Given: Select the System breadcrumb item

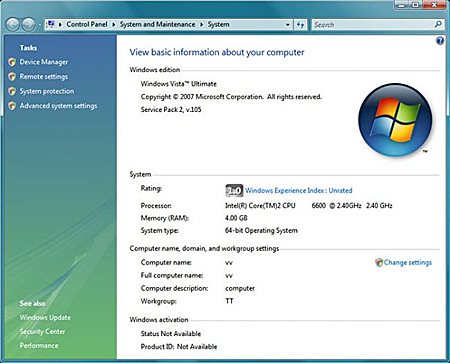Looking at the screenshot, I should click(x=218, y=24).
